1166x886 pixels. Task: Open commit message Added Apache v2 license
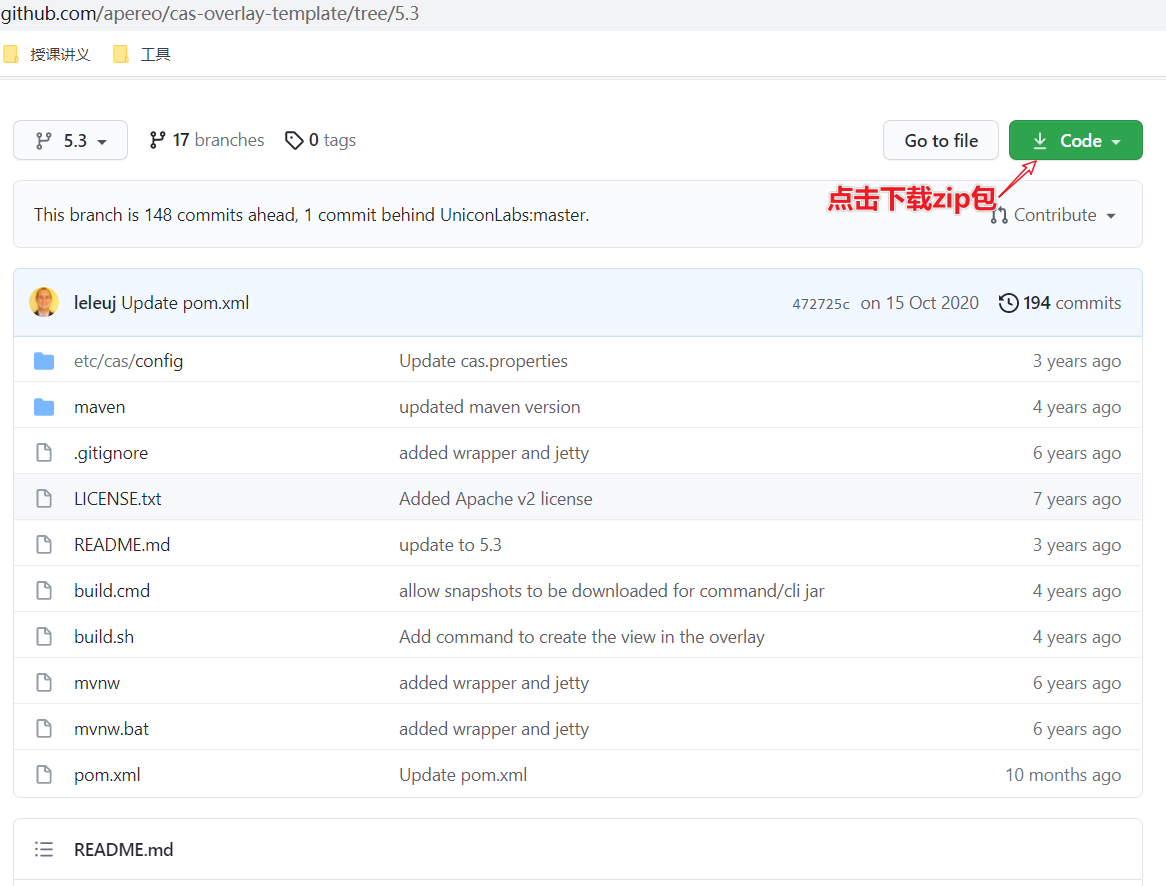click(x=495, y=499)
